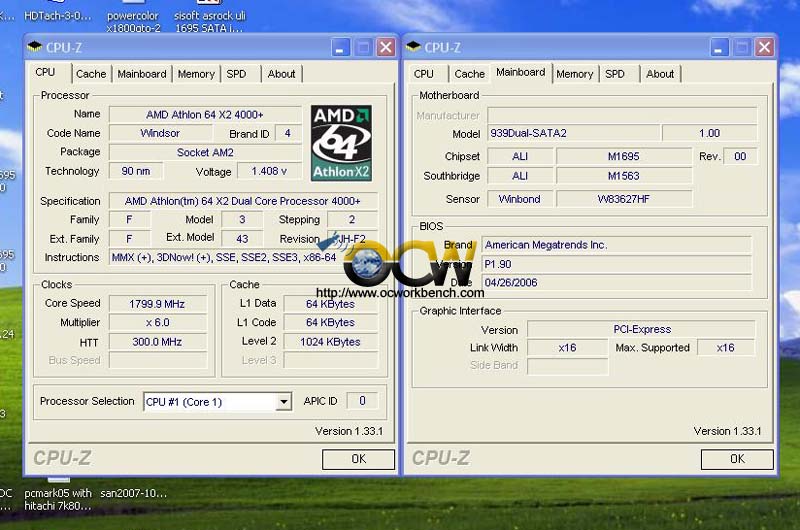
Task: Click the Brand ID value 4
Action: pyautogui.click(x=288, y=133)
